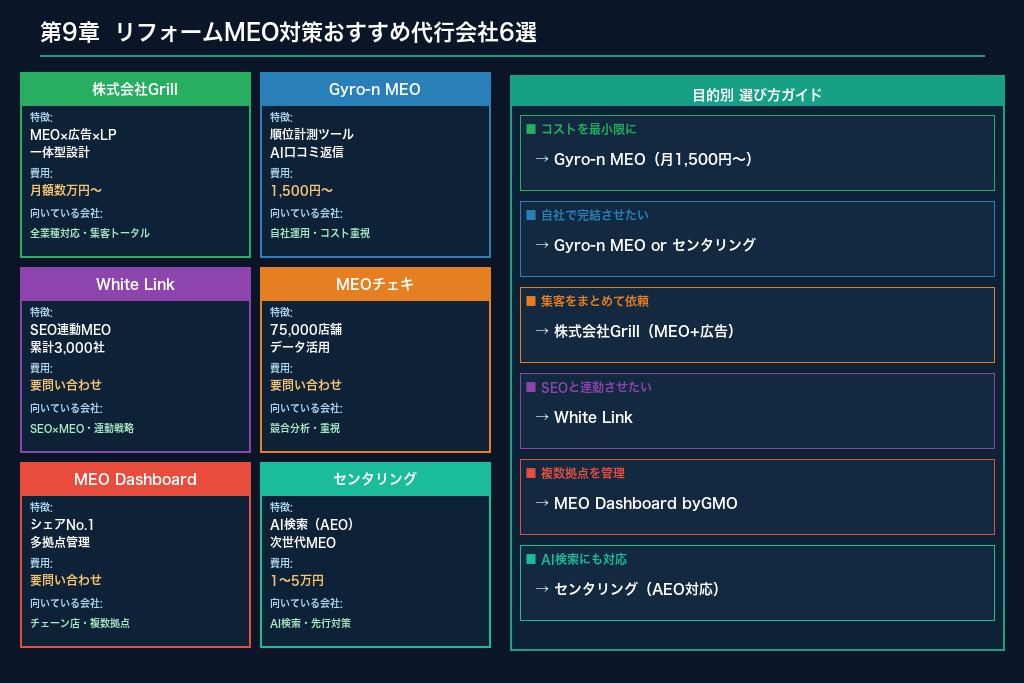Click → MEO Dashboard byGMO
This screenshot has height=683, width=1024.
(636, 503)
